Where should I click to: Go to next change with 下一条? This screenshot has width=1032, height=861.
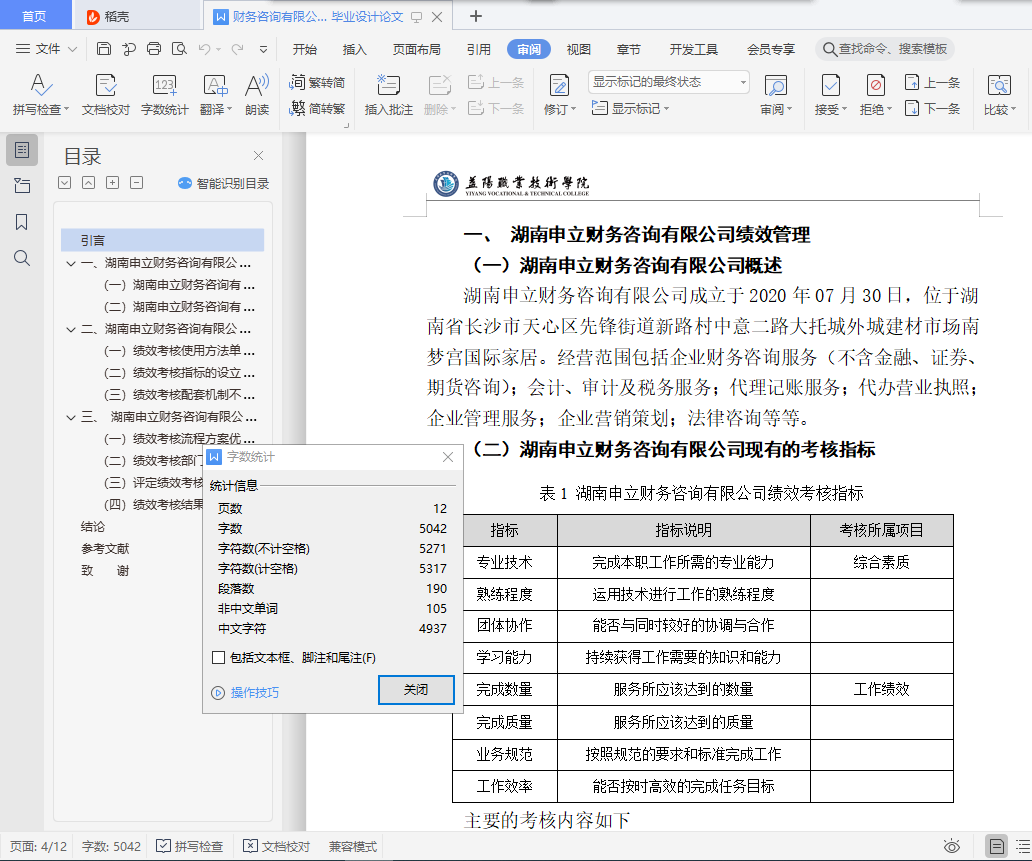[933, 109]
